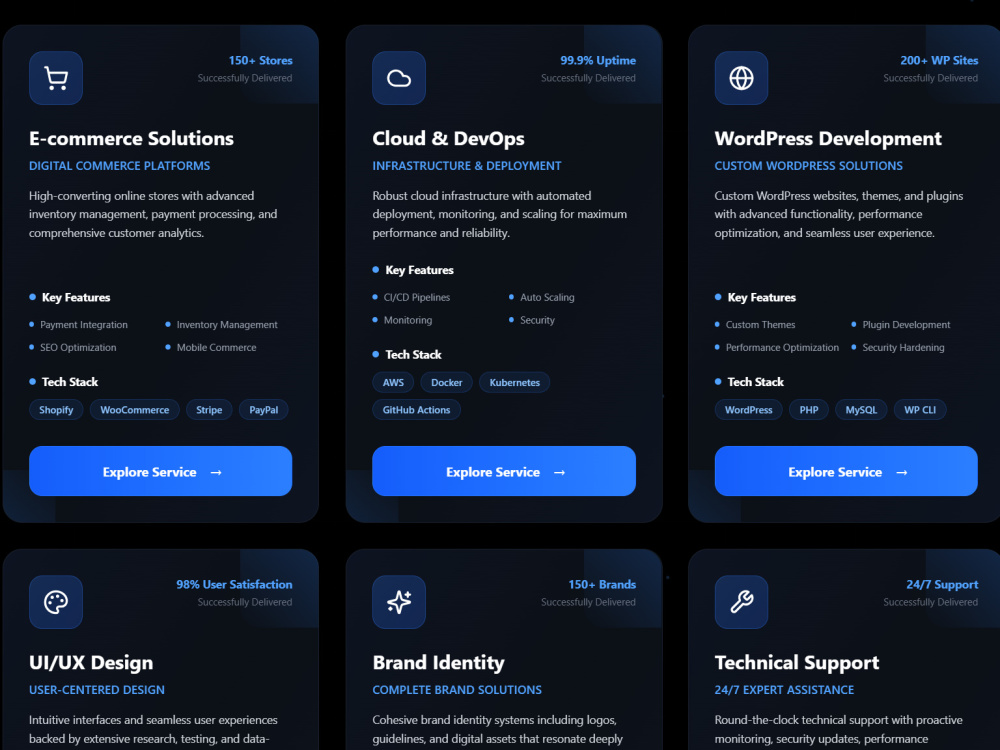1000x750 pixels.
Task: Click the WordPress Development heading
Action: pos(828,138)
